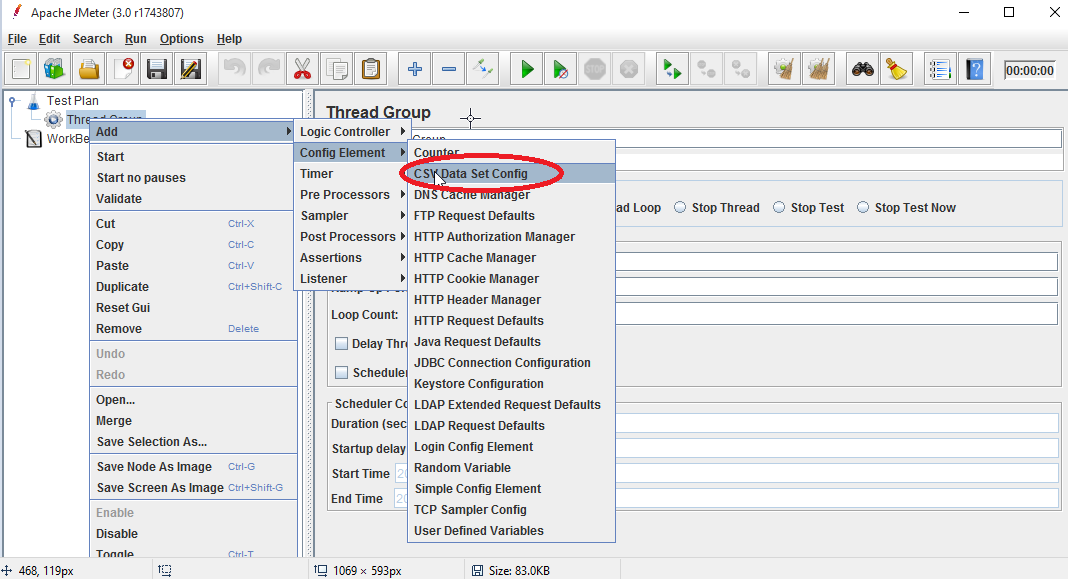Choose Save Selection As... in the context menu

(193, 442)
